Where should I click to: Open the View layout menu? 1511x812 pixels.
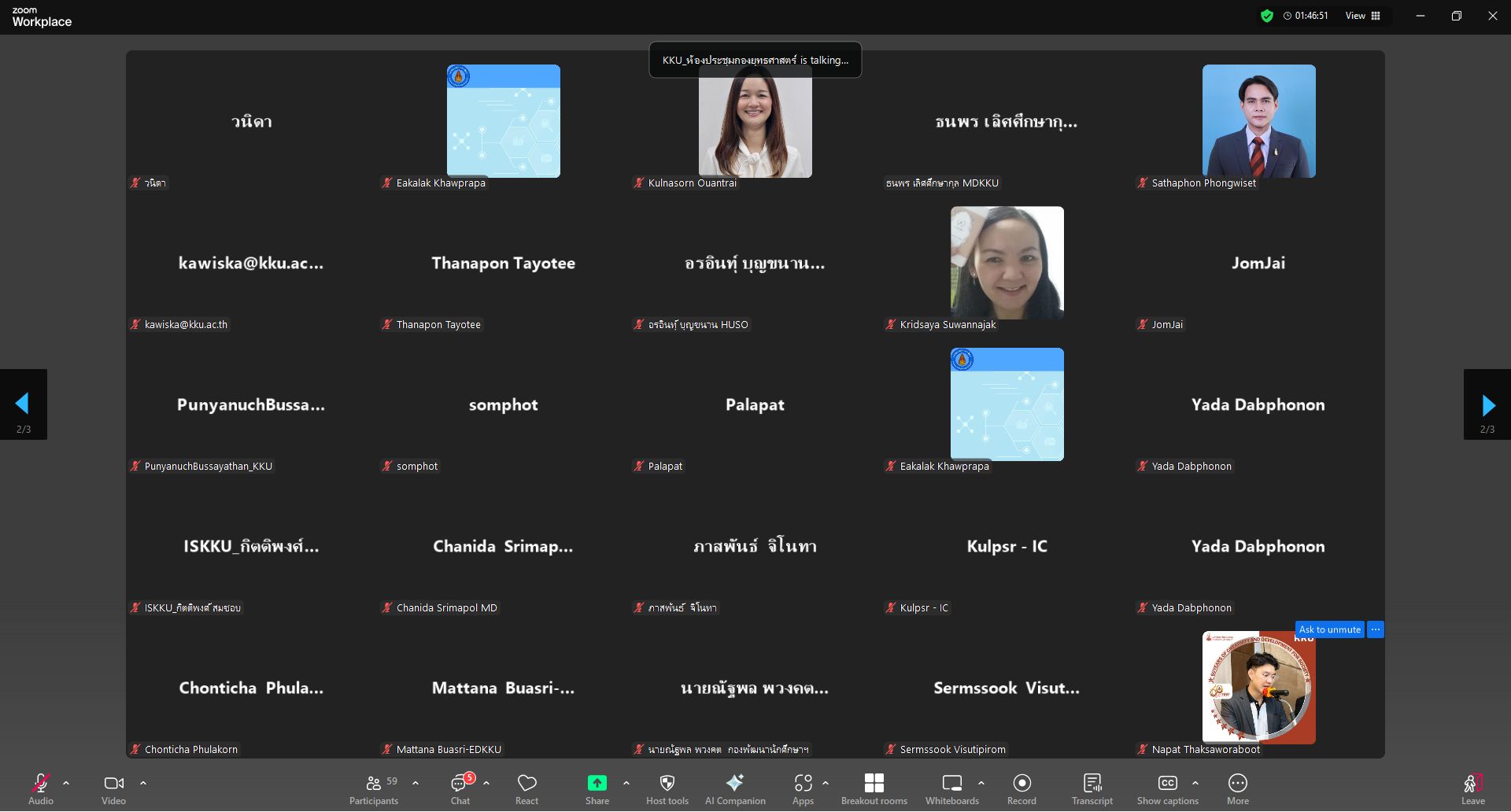point(1363,16)
